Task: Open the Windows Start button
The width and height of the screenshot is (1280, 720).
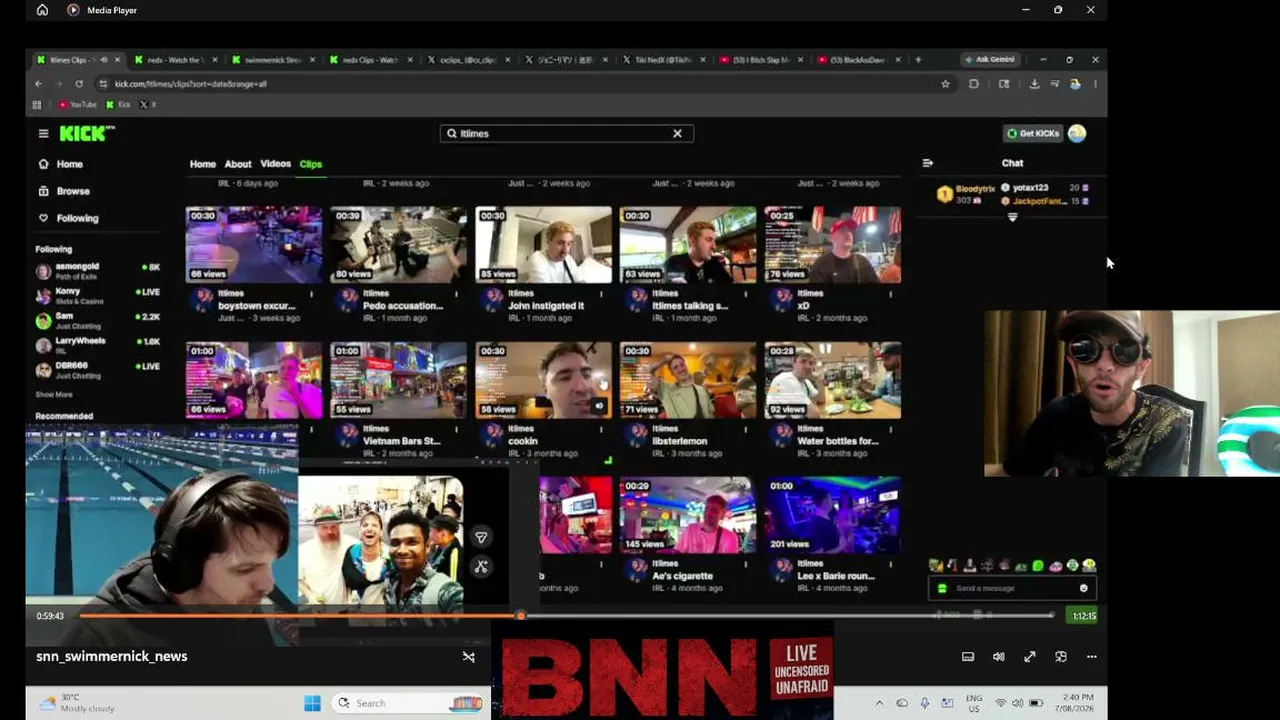Action: pyautogui.click(x=311, y=703)
